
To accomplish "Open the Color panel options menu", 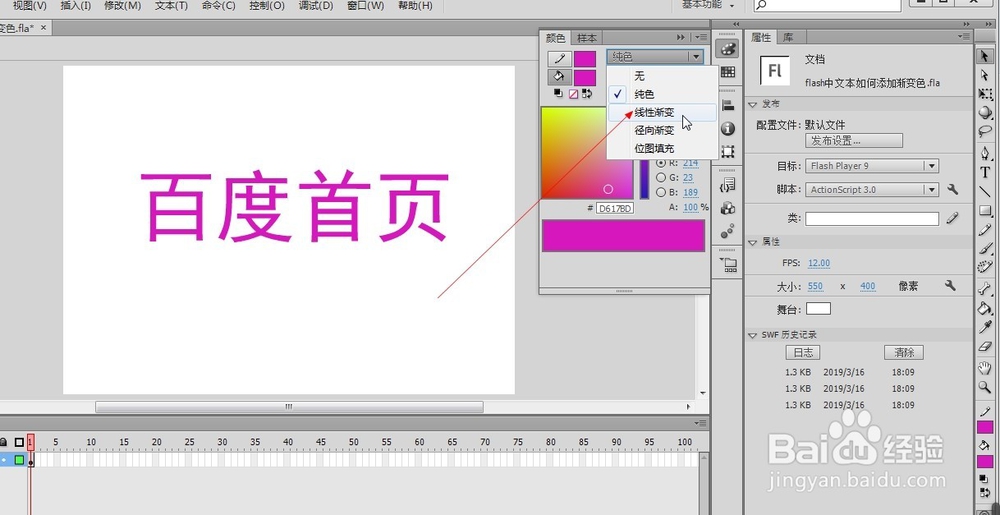I will pyautogui.click(x=701, y=38).
